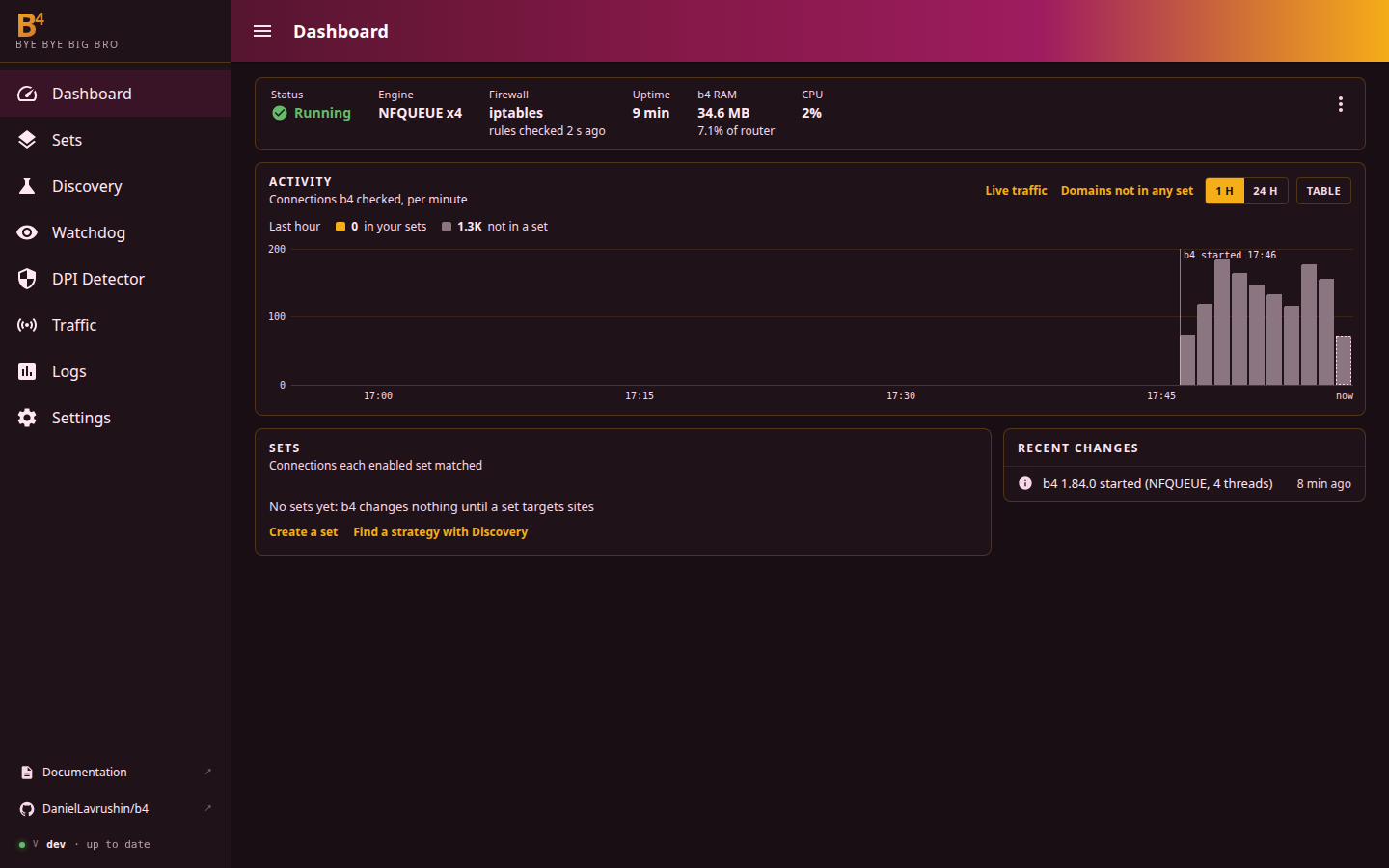1389x868 pixels.
Task: Click the tallest bar in activity chart
Action: pyautogui.click(x=1222, y=322)
